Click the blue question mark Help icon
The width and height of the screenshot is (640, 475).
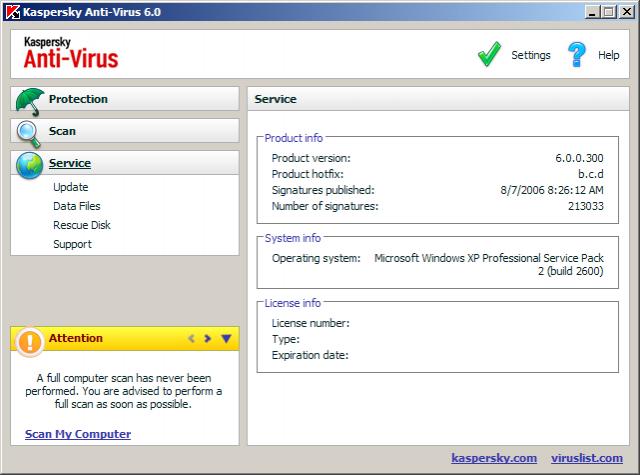point(577,54)
